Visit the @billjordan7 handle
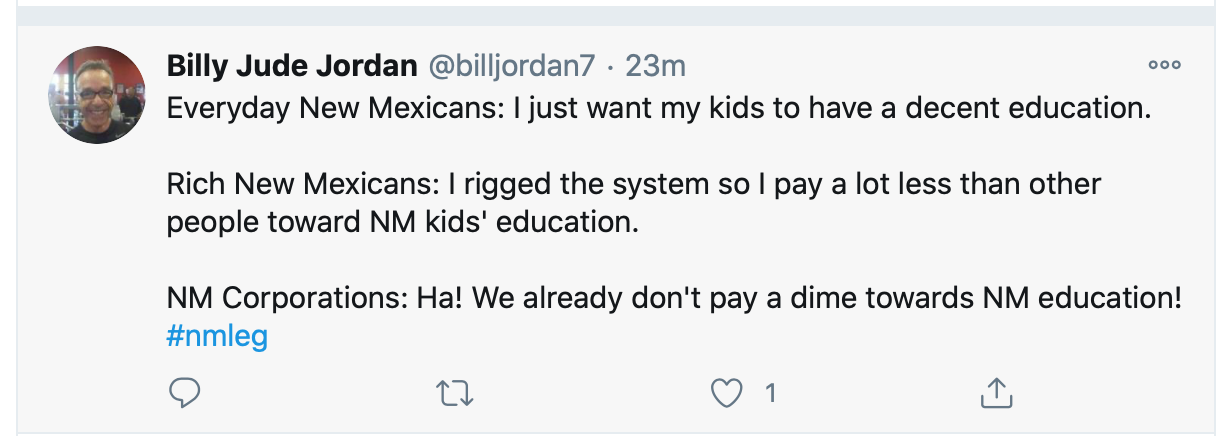 click(x=512, y=66)
